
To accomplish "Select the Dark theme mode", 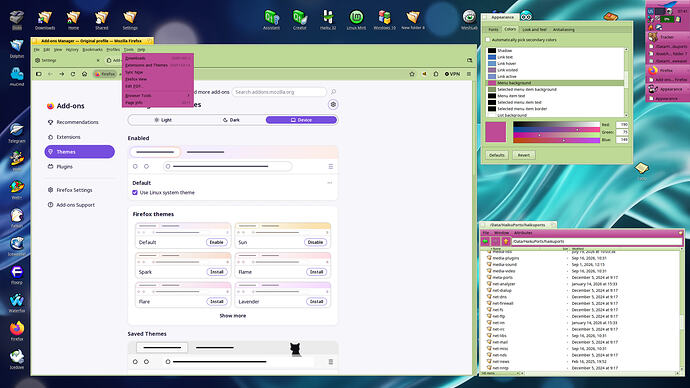I will tap(231, 120).
